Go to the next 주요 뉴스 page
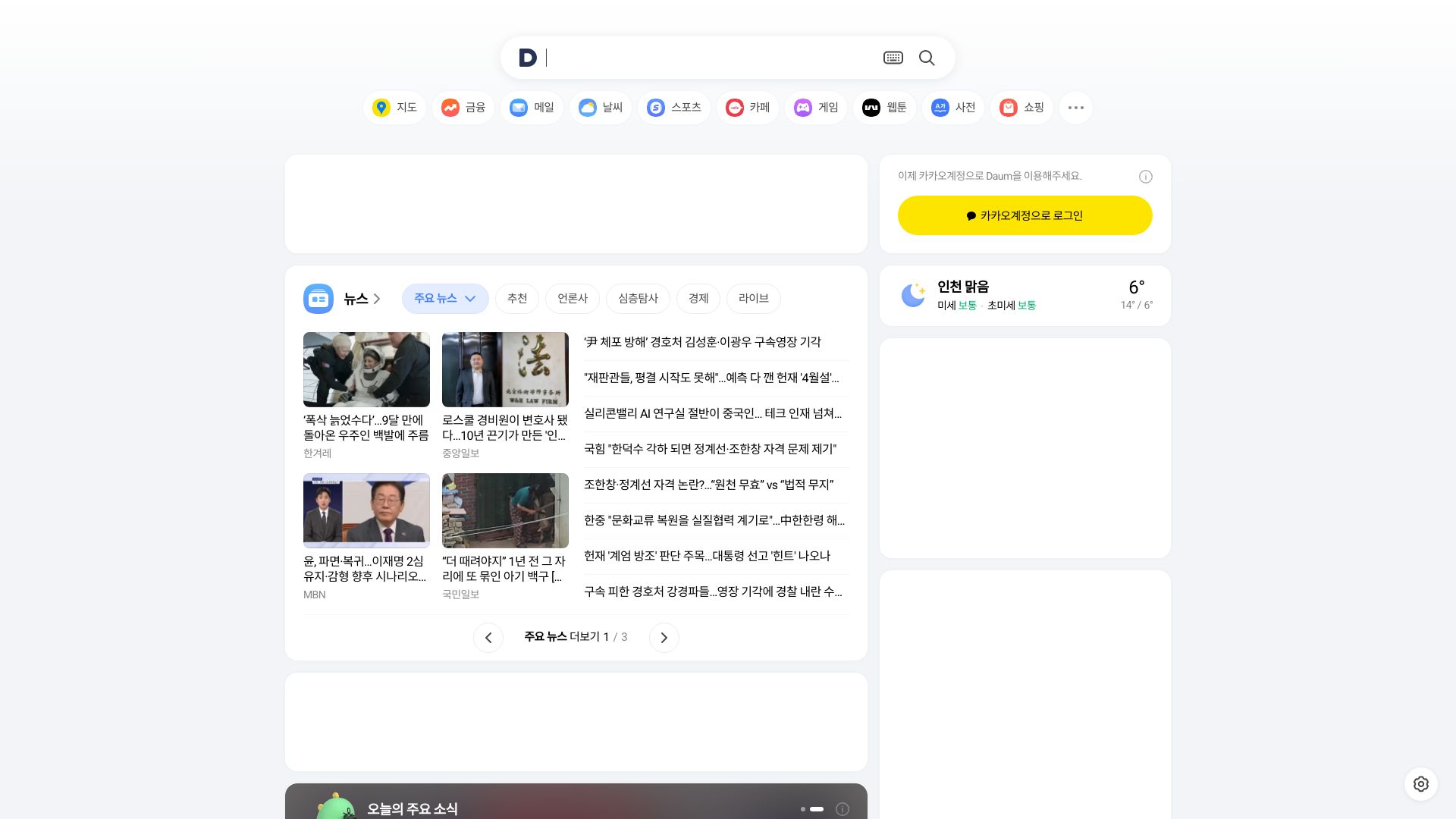The image size is (1456, 819). click(x=664, y=638)
